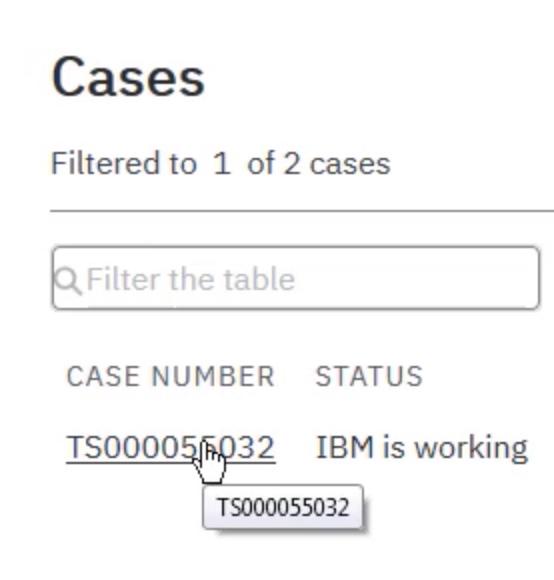
Task: Click the word CASE in column header
Action: click(x=103, y=377)
